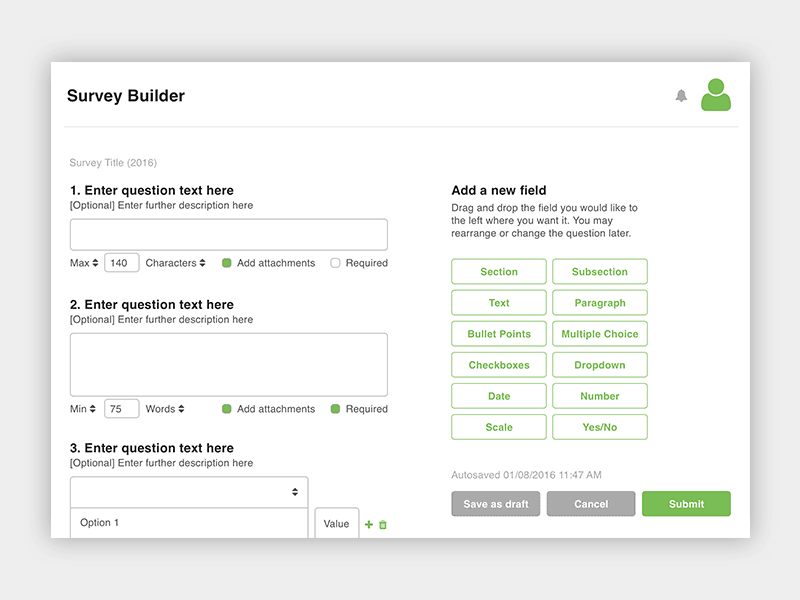Open the Words unit dropdown
This screenshot has width=800, height=600.
(165, 409)
